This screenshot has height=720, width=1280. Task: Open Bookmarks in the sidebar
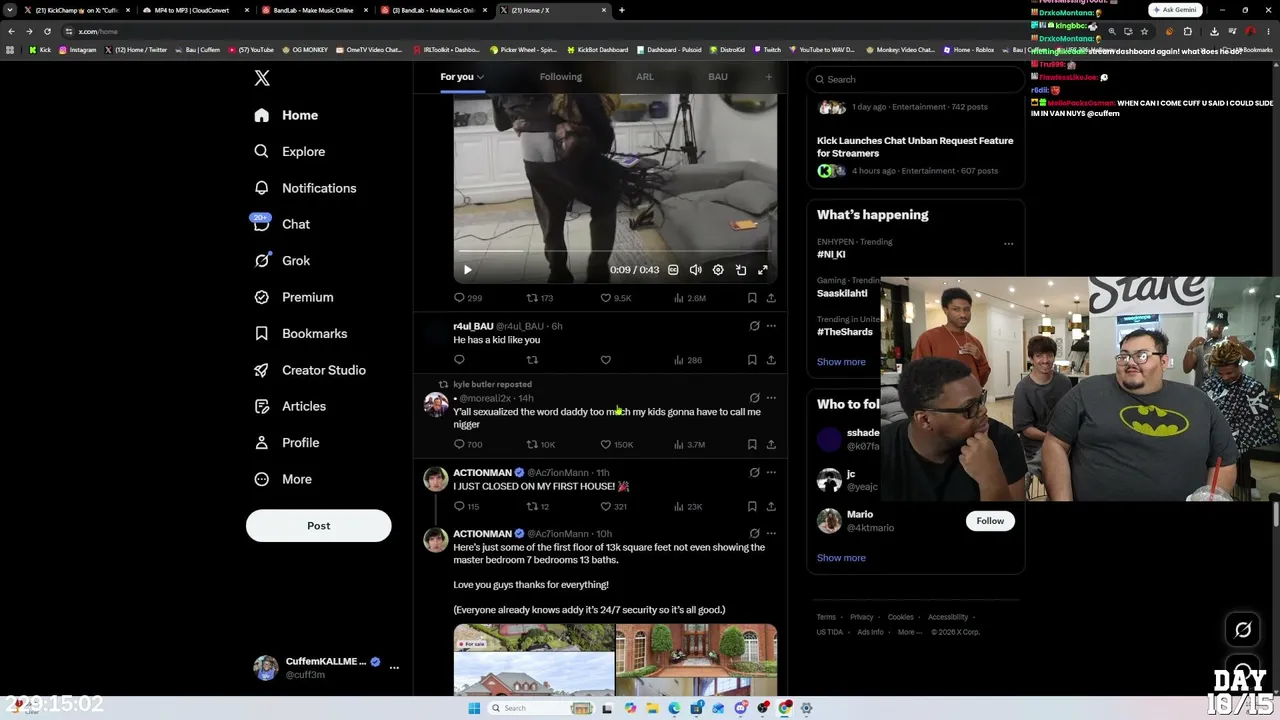pos(301,334)
